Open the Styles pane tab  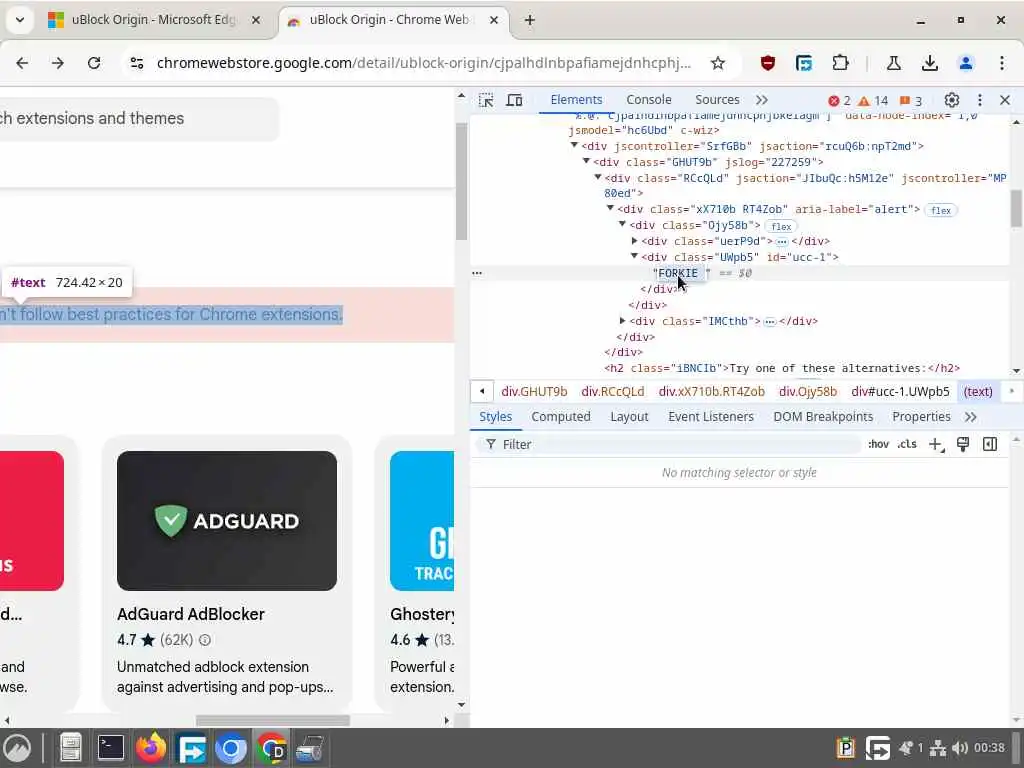[x=496, y=417]
